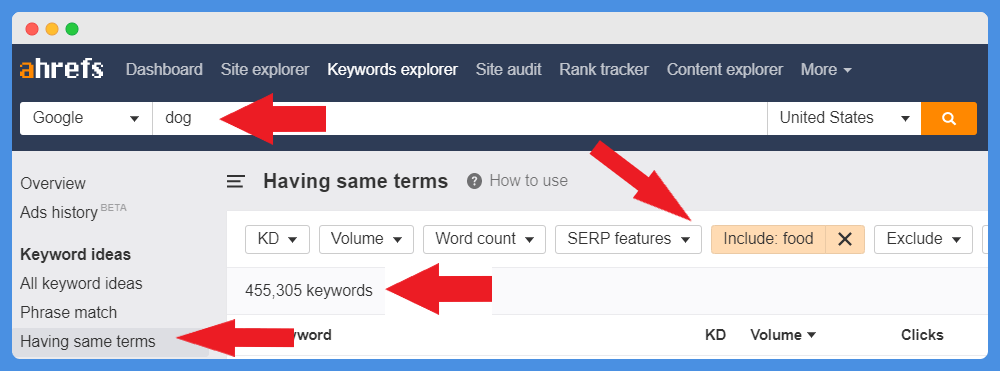Image resolution: width=1000 pixels, height=371 pixels.
Task: Sort by the Volume column header
Action: (783, 335)
